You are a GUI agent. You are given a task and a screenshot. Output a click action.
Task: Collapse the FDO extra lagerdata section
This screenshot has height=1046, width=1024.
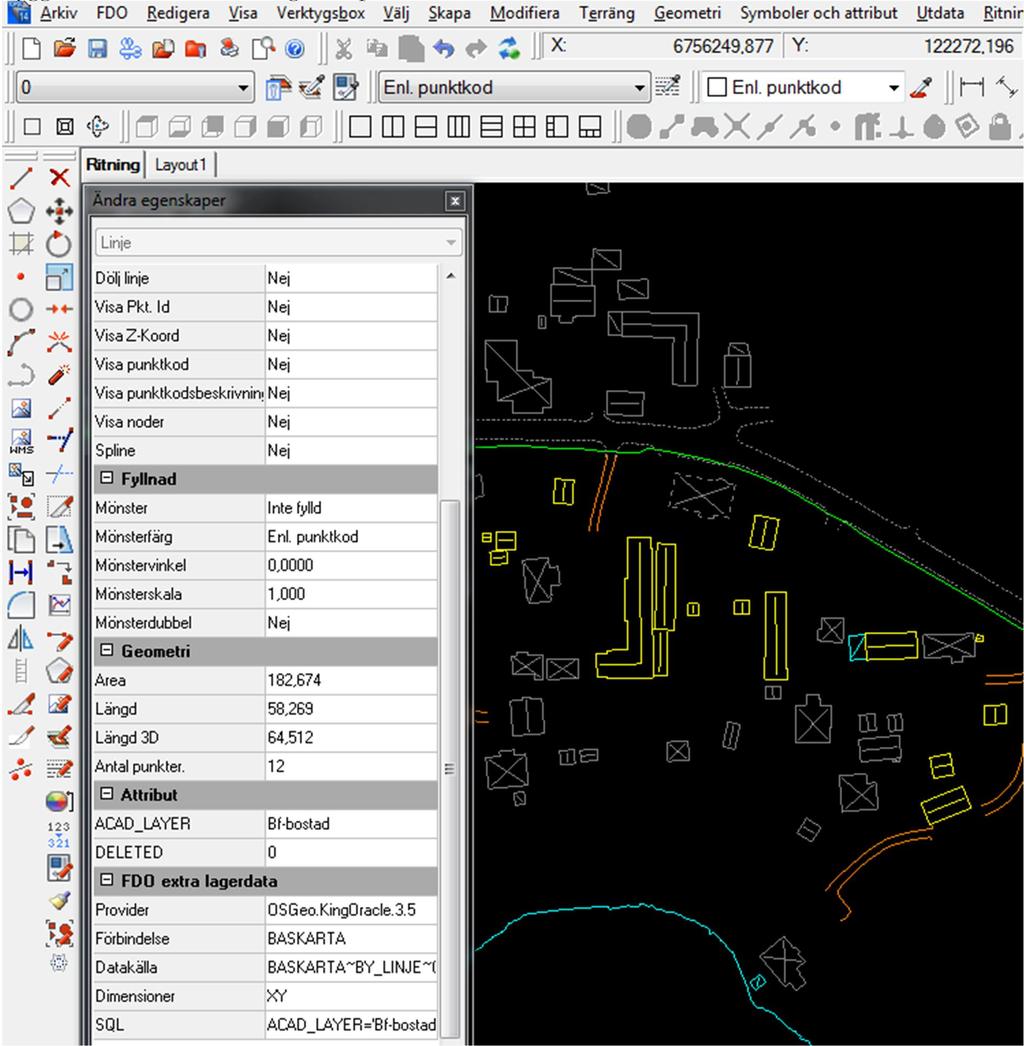tap(106, 880)
